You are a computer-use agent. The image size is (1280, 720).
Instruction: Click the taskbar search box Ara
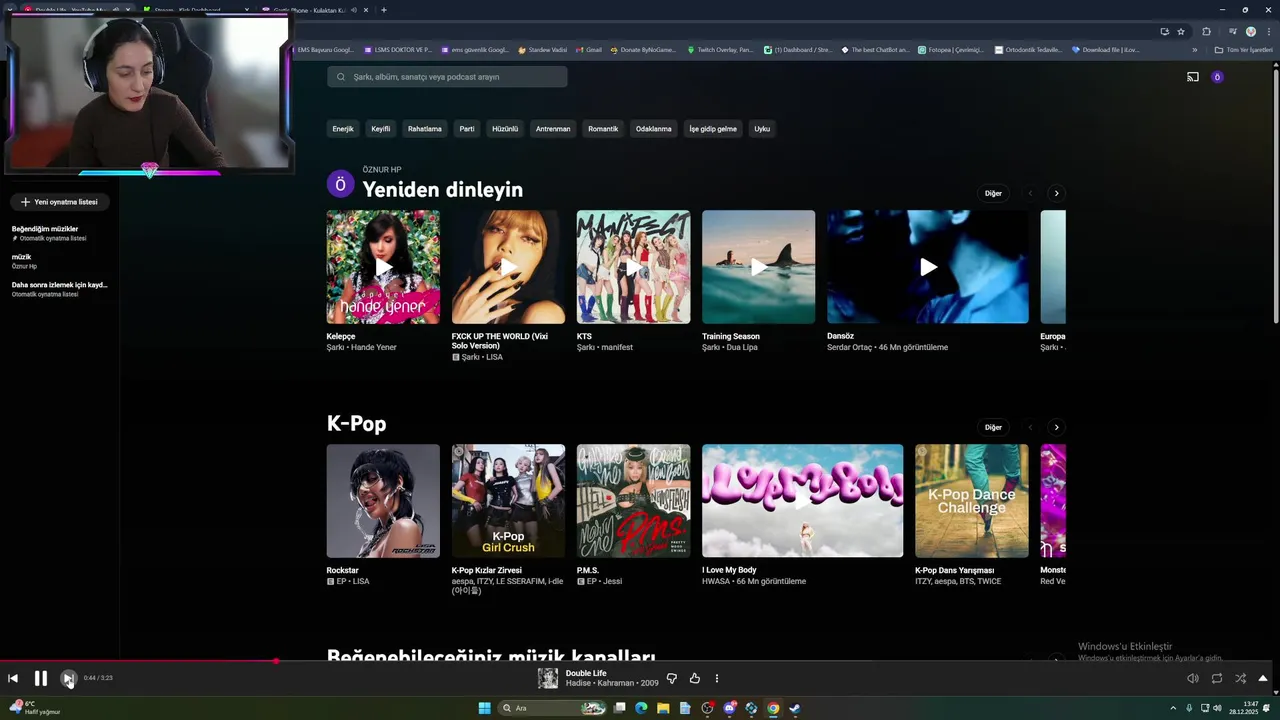click(552, 708)
